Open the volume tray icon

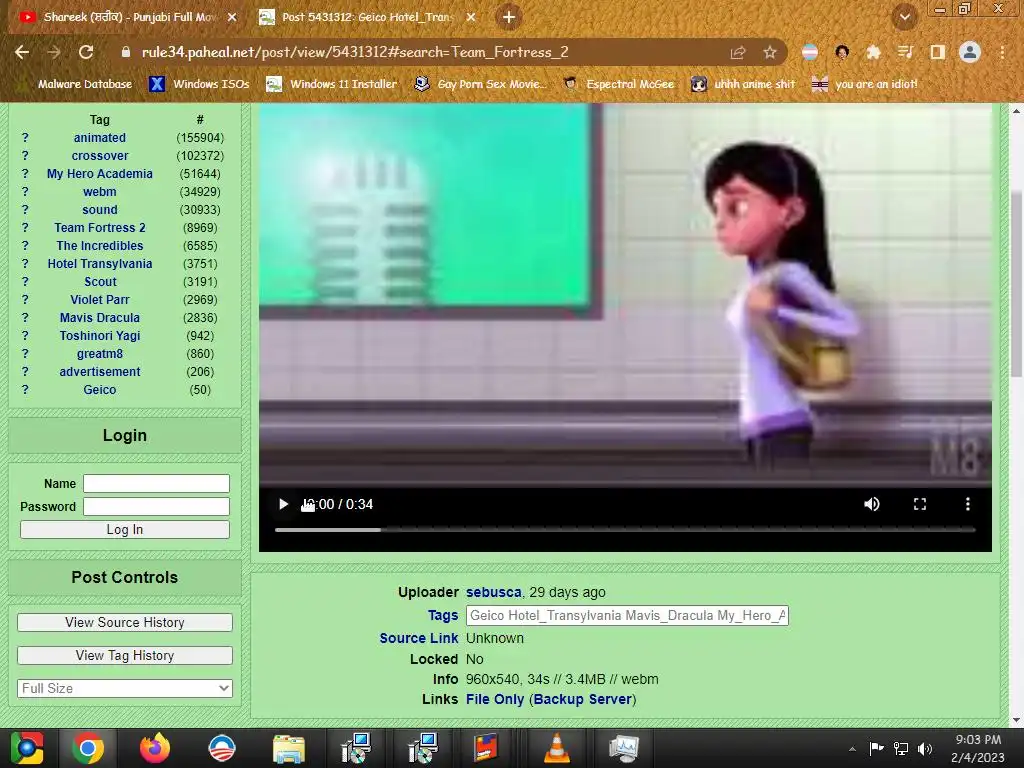point(925,748)
